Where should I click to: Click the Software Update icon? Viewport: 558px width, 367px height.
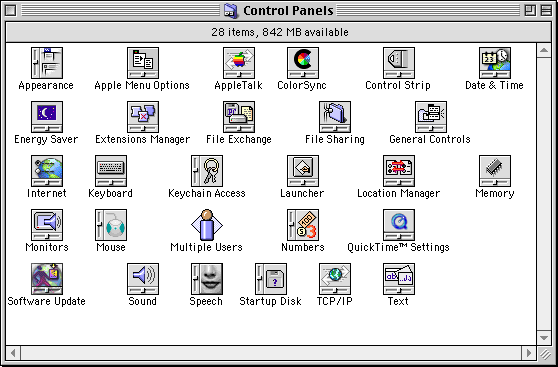[47, 279]
